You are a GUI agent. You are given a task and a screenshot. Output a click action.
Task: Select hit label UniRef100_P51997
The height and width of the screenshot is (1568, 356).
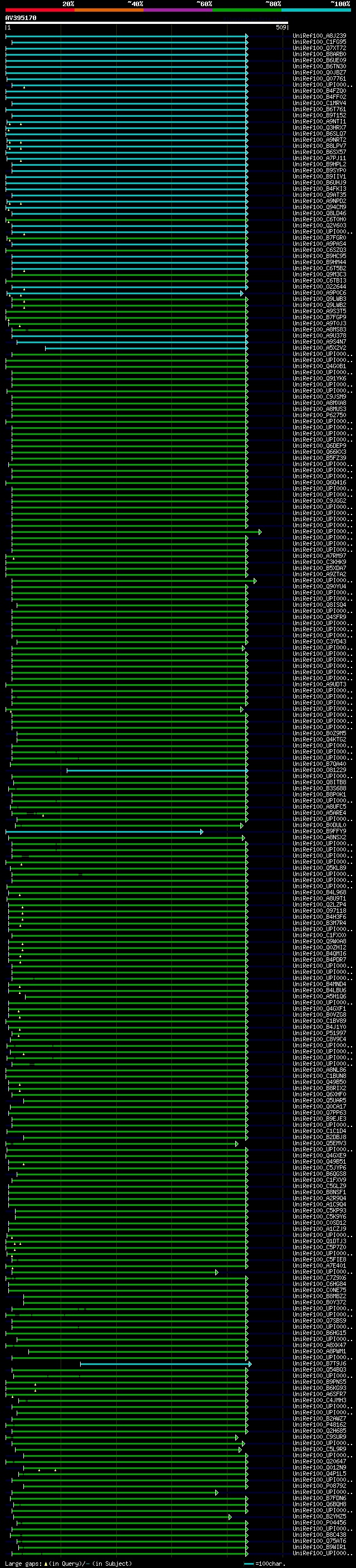[x=319, y=1033]
